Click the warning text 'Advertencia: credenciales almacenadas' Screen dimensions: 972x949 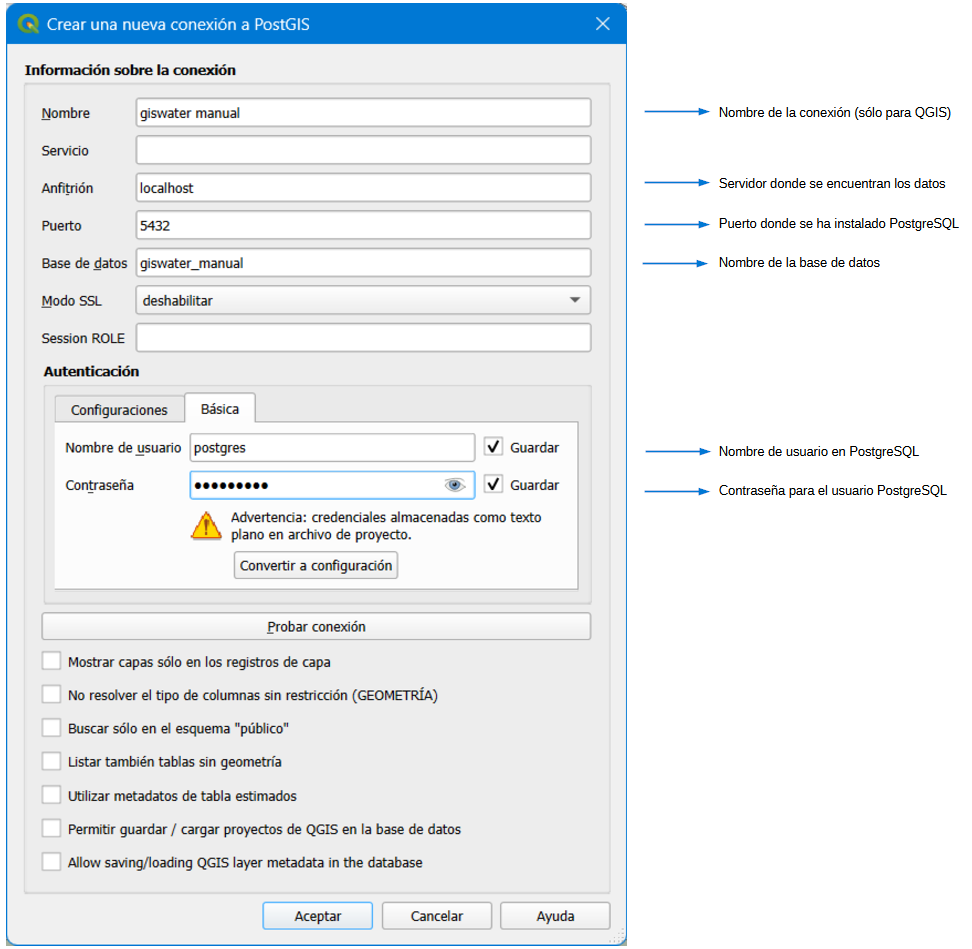(386, 526)
